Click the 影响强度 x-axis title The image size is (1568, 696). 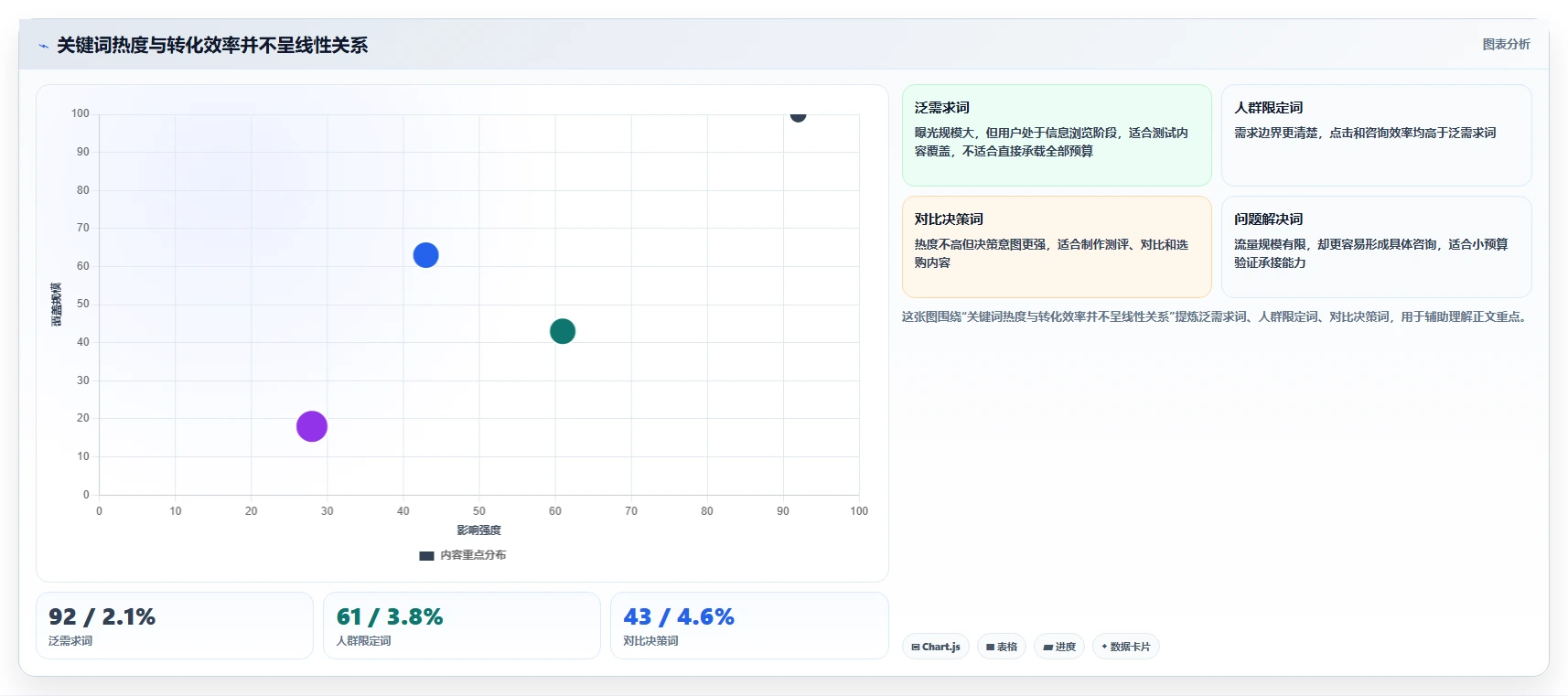479,530
